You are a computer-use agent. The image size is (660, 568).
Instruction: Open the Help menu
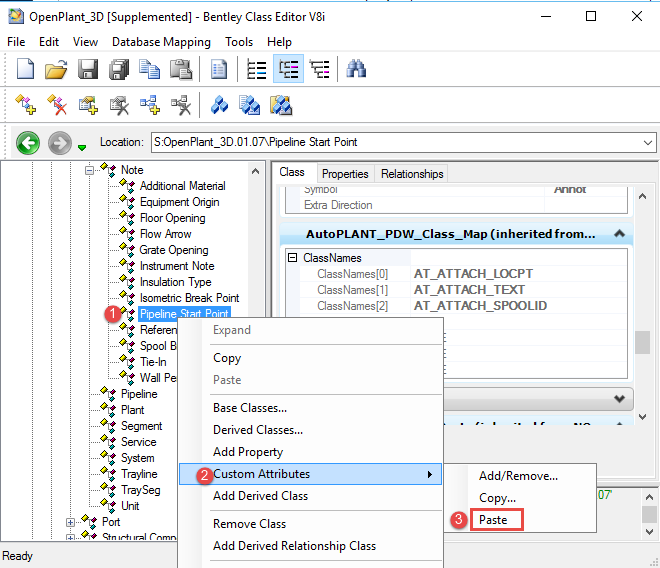click(279, 42)
